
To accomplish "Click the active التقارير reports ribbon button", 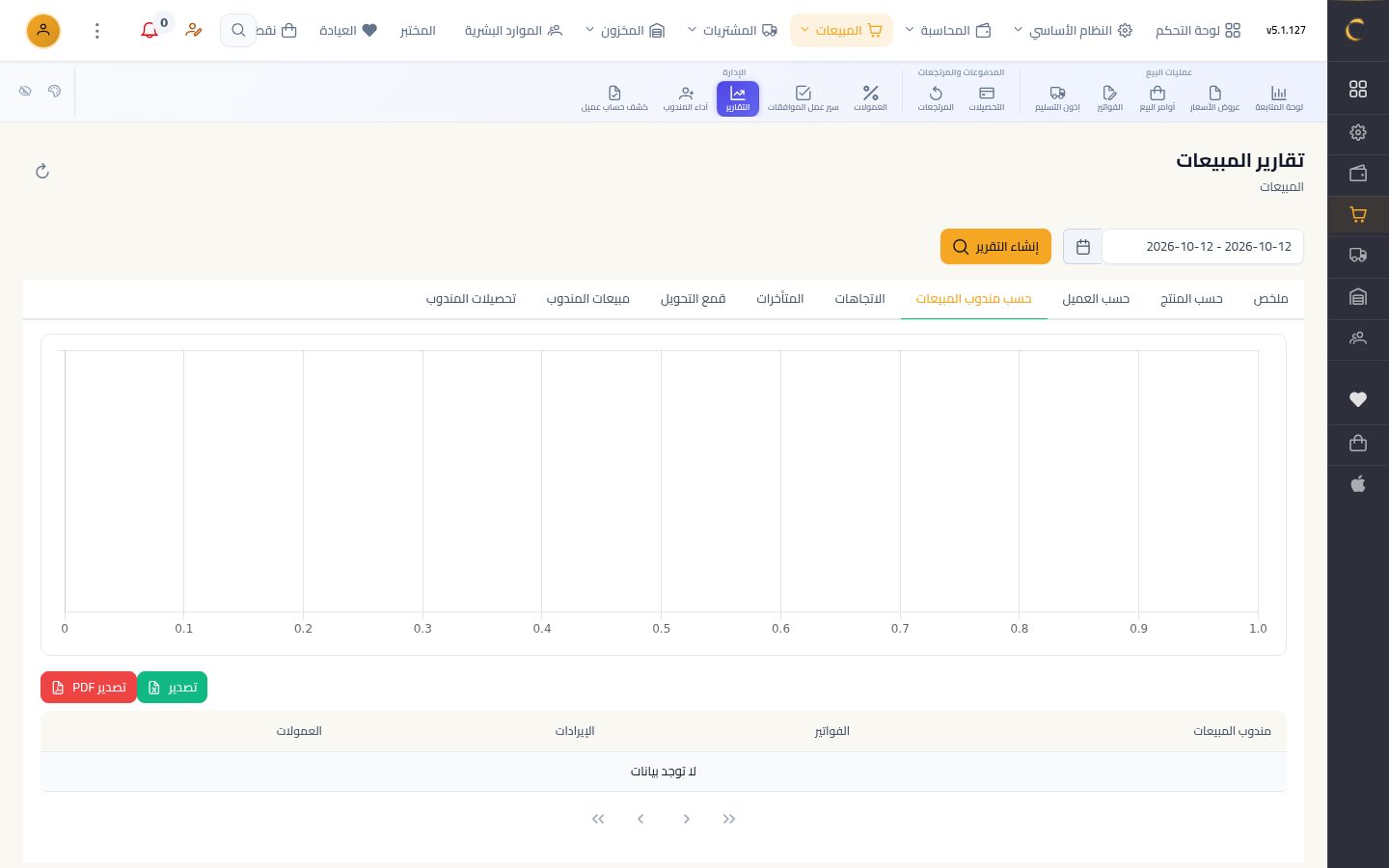I will tap(738, 98).
